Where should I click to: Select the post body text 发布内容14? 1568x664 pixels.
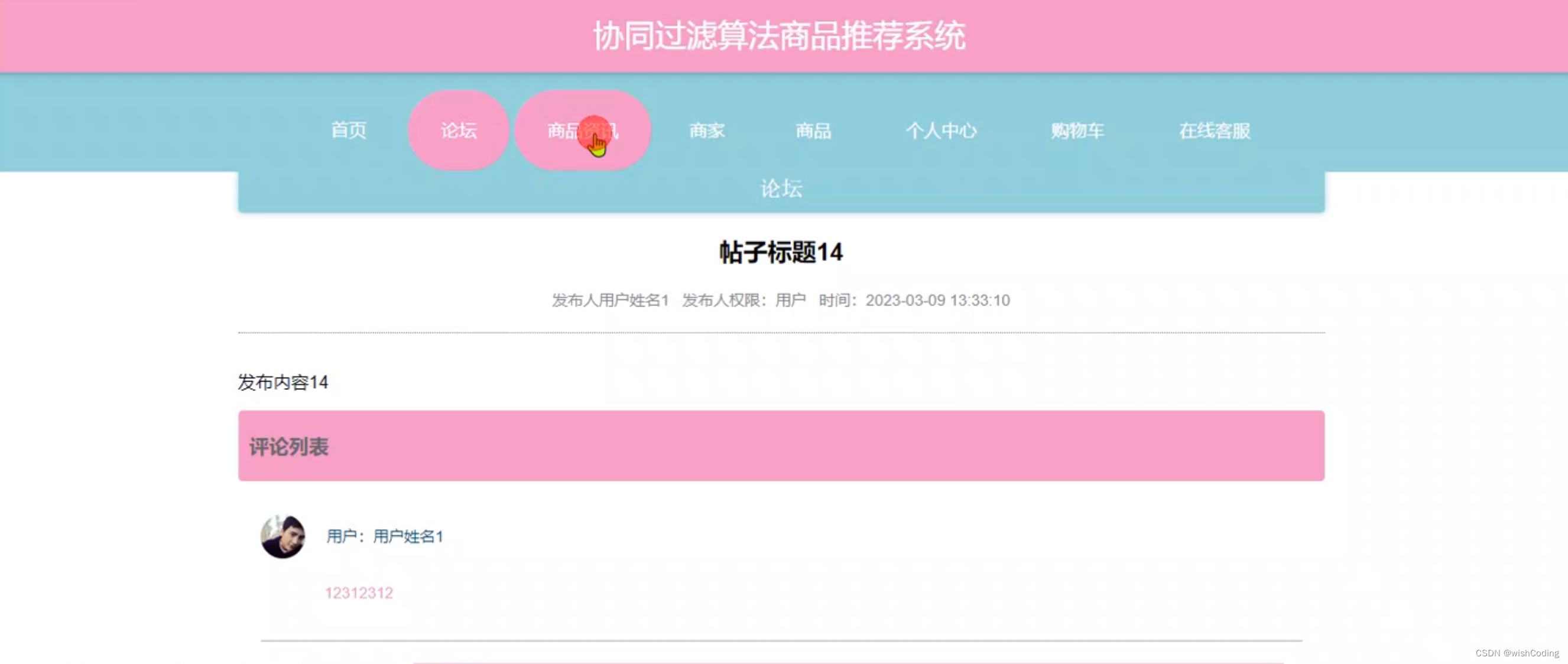click(283, 383)
